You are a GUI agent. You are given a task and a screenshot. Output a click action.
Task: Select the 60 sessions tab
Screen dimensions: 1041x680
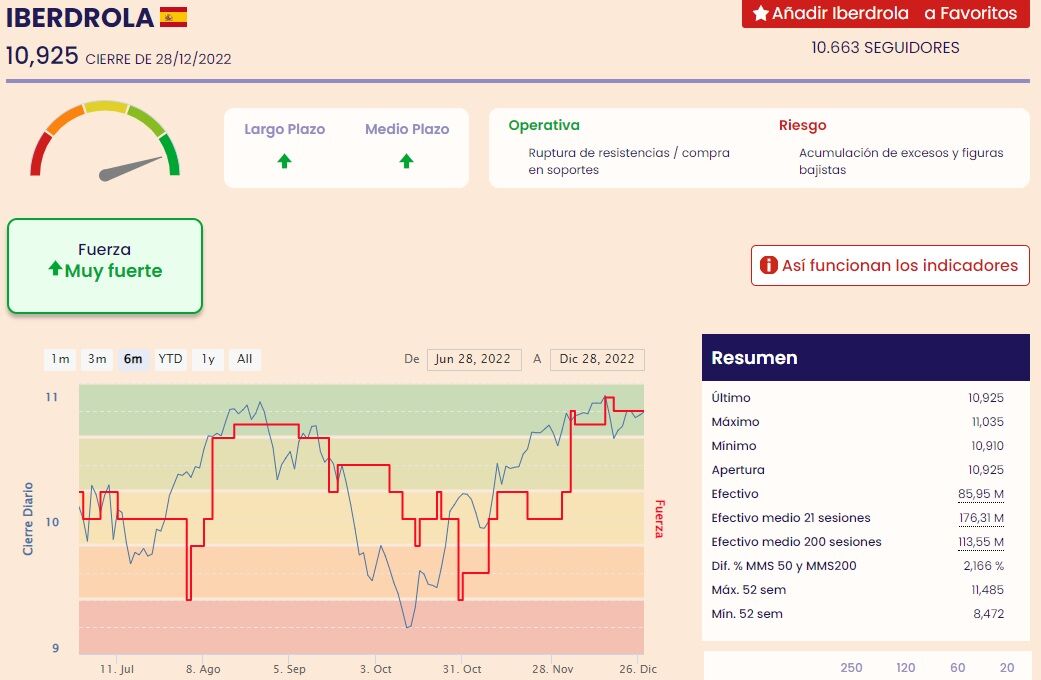[x=957, y=667]
